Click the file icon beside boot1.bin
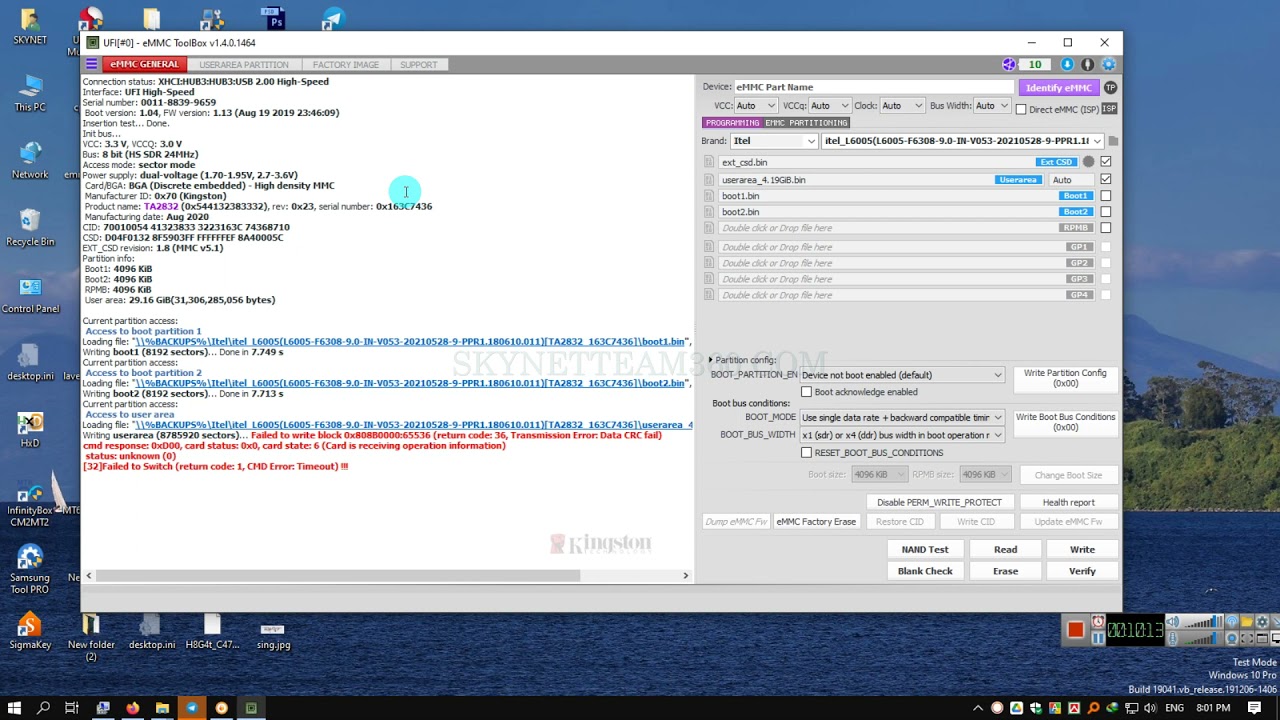Screen dimensions: 1280x720 coord(709,196)
